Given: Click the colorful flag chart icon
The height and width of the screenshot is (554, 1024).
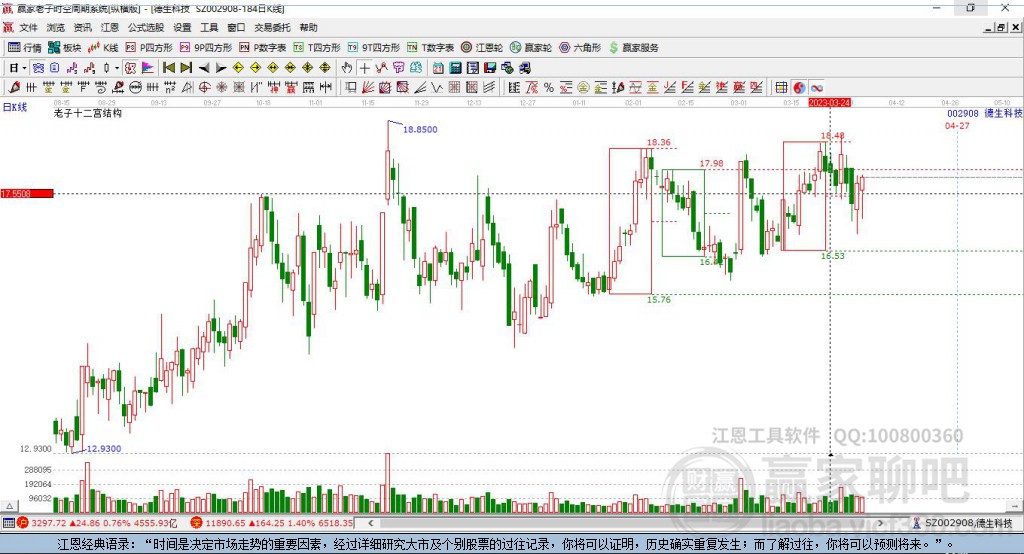Looking at the screenshot, I should (148, 67).
